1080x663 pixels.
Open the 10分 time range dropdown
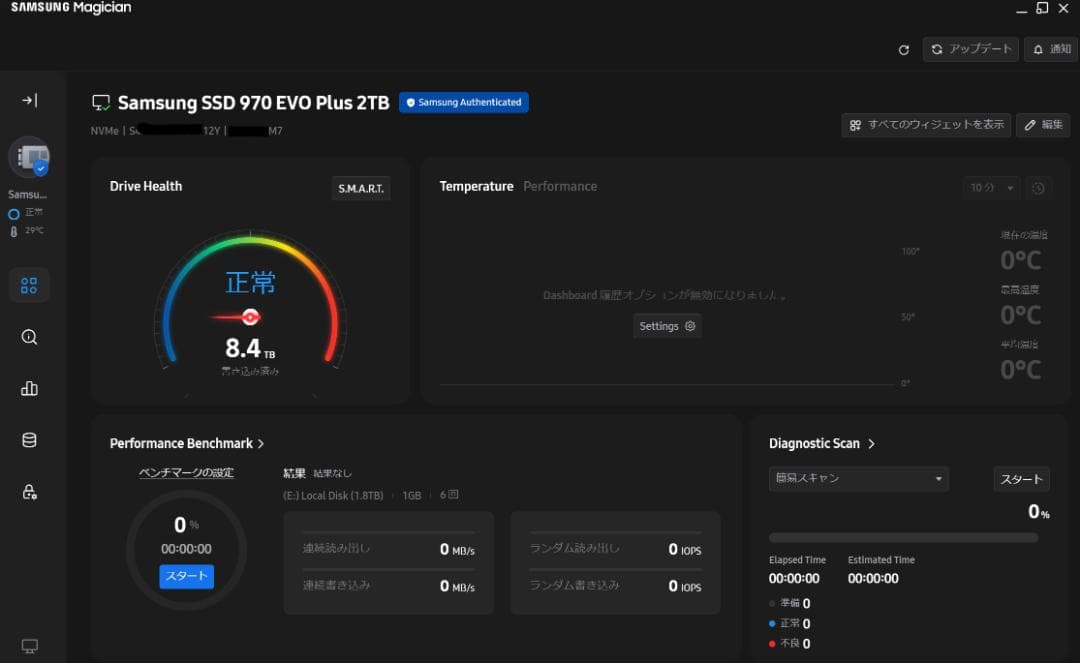click(991, 188)
